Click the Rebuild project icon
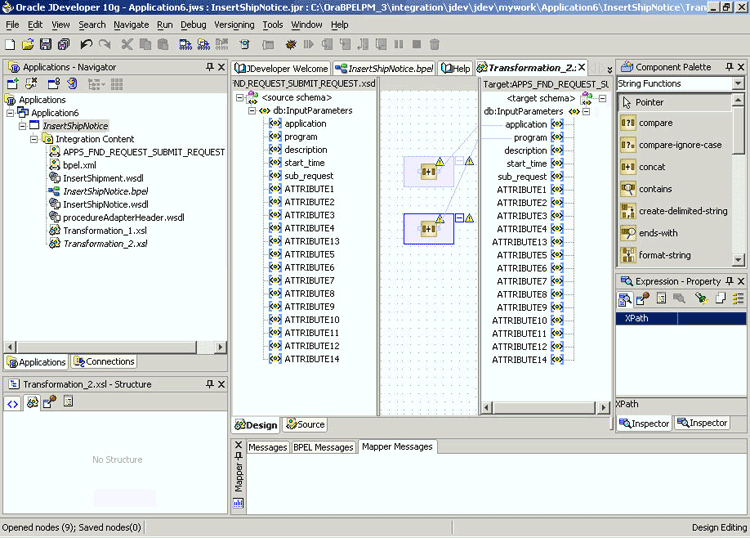Image resolution: width=750 pixels, height=538 pixels. click(203, 44)
